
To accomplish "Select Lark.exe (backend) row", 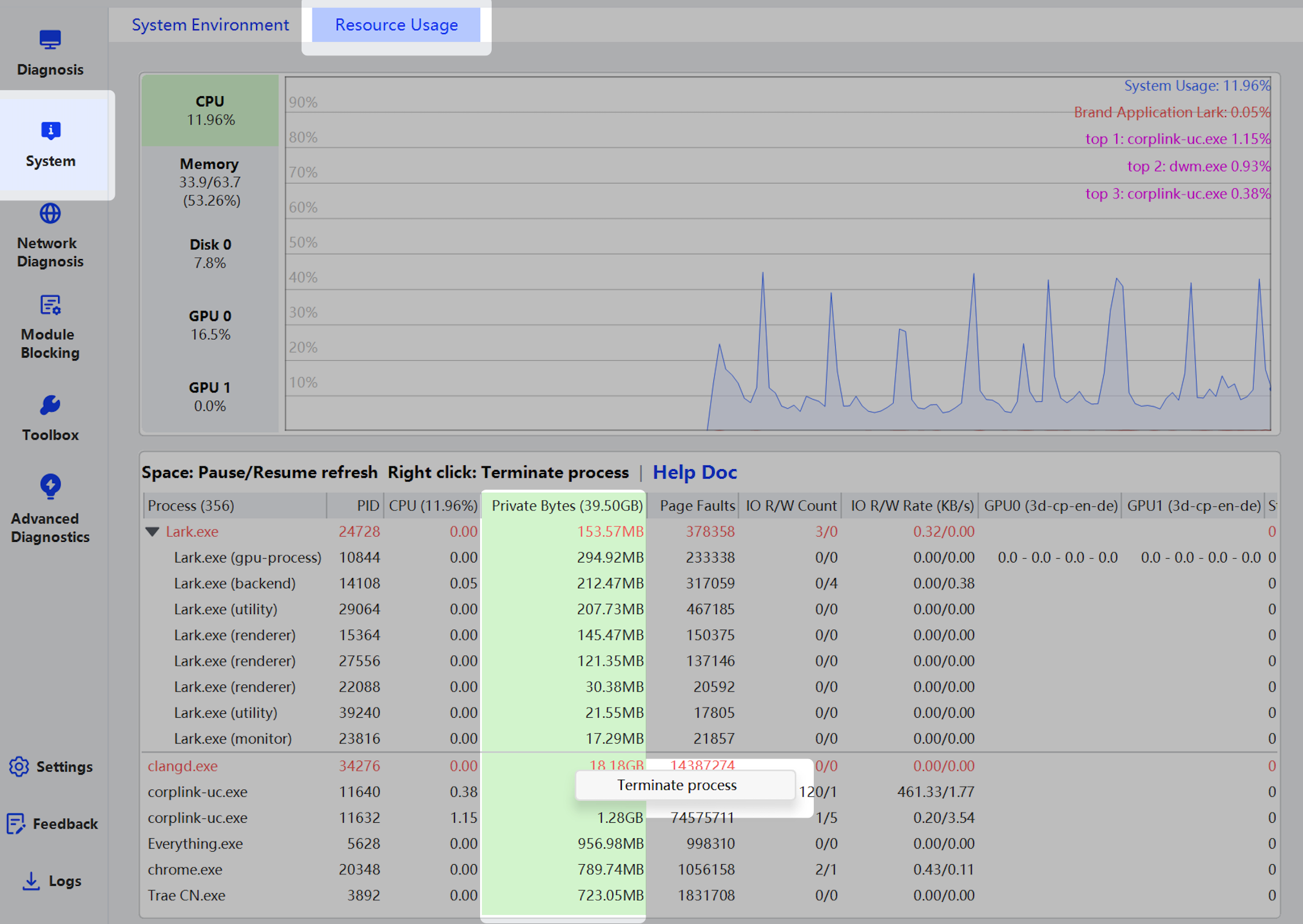I will (709, 583).
